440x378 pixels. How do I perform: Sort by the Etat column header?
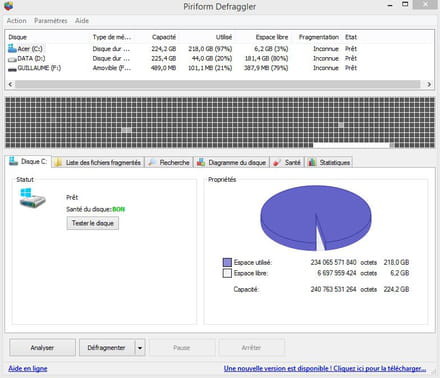click(351, 37)
